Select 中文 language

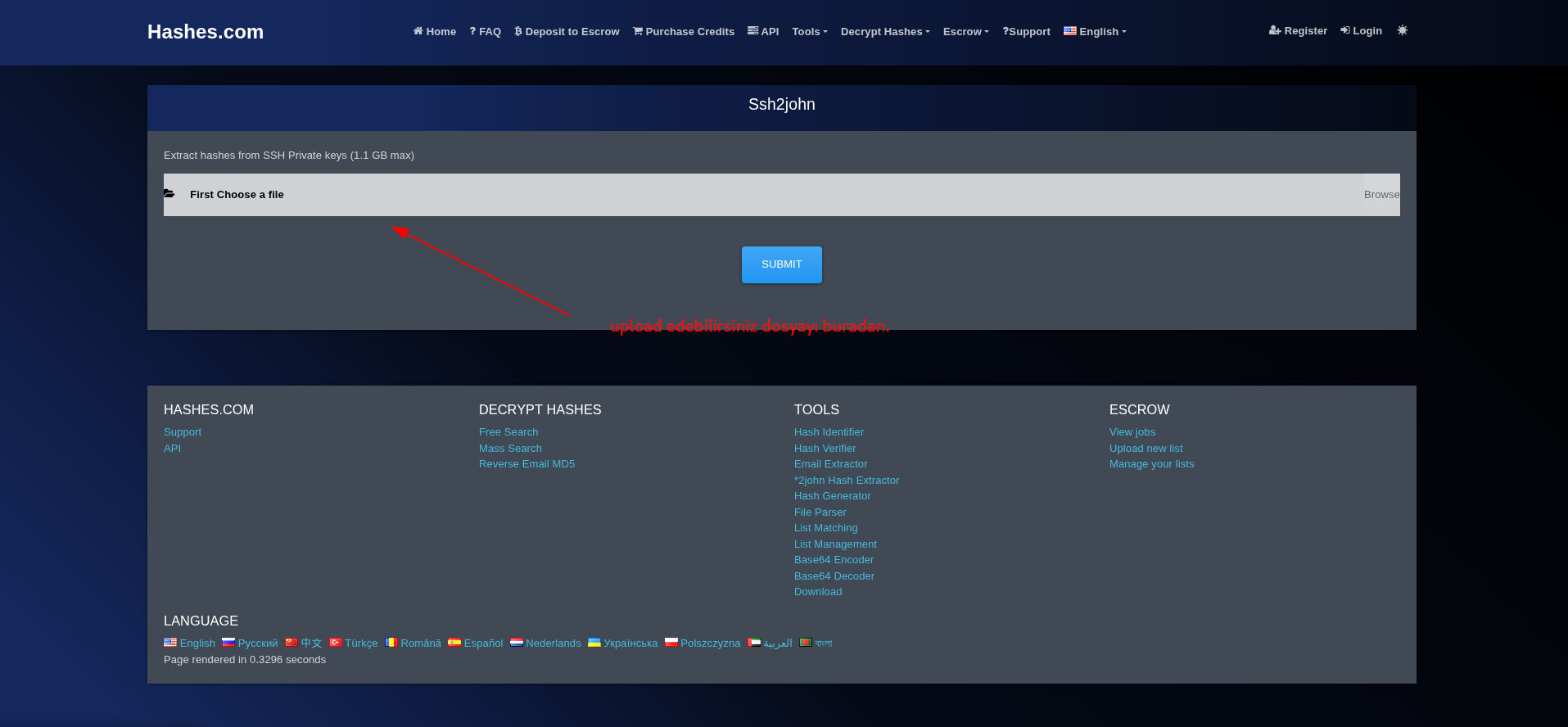(304, 643)
